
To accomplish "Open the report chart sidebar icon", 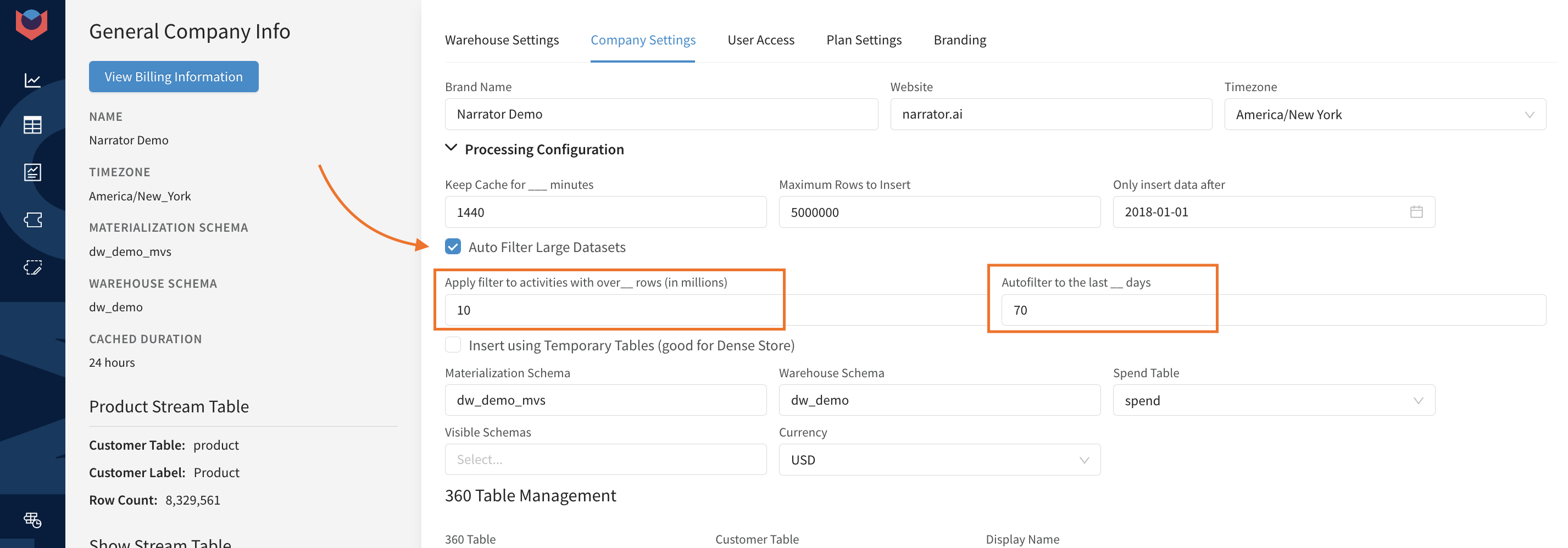I will coord(32,172).
